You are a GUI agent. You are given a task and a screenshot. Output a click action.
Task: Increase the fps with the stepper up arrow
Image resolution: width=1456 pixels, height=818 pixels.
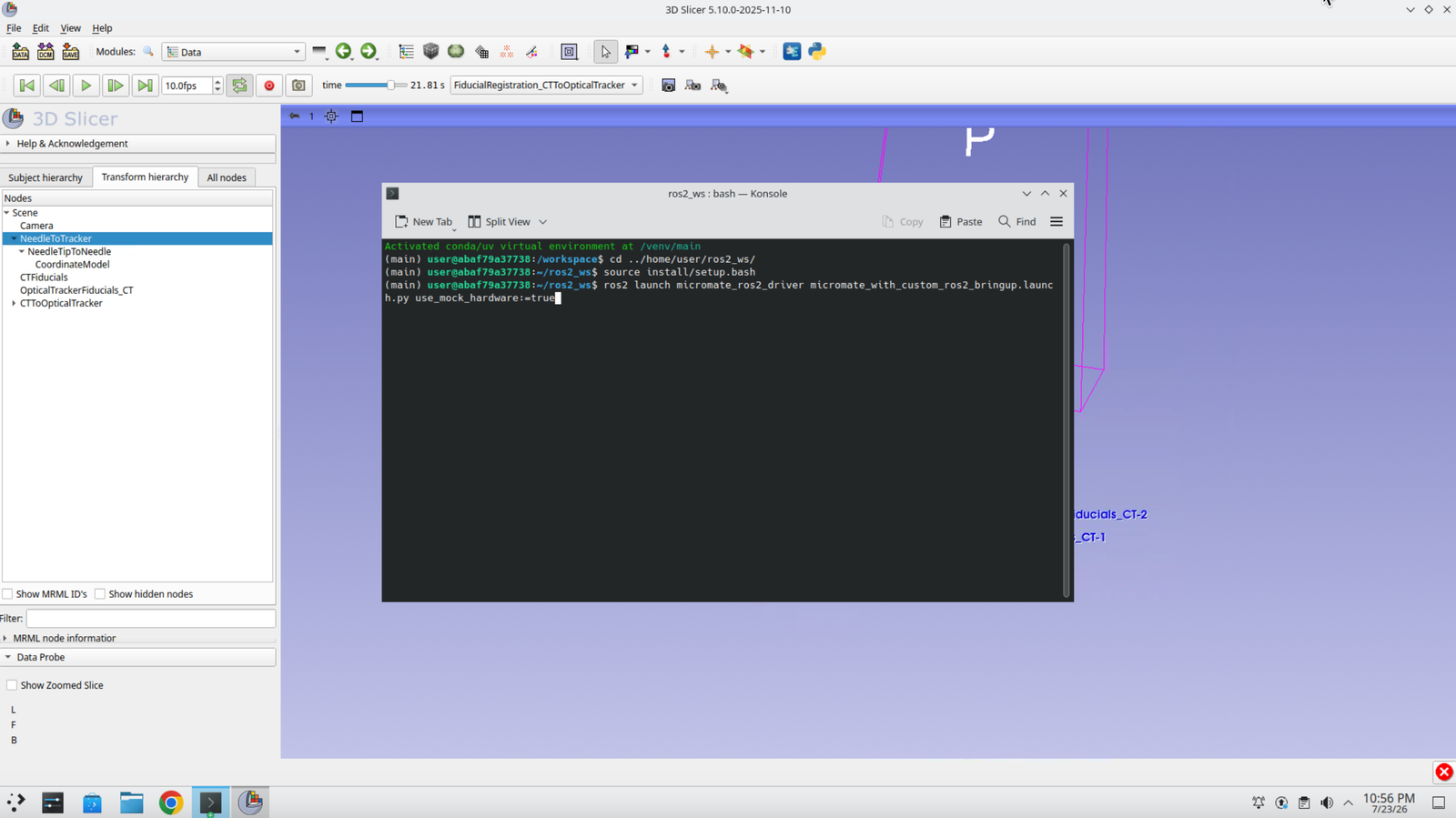tap(217, 81)
